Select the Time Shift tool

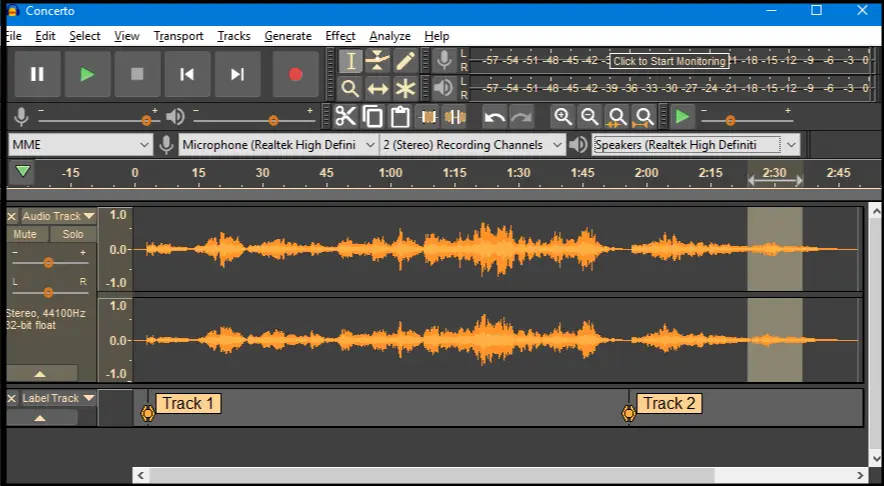(x=377, y=89)
